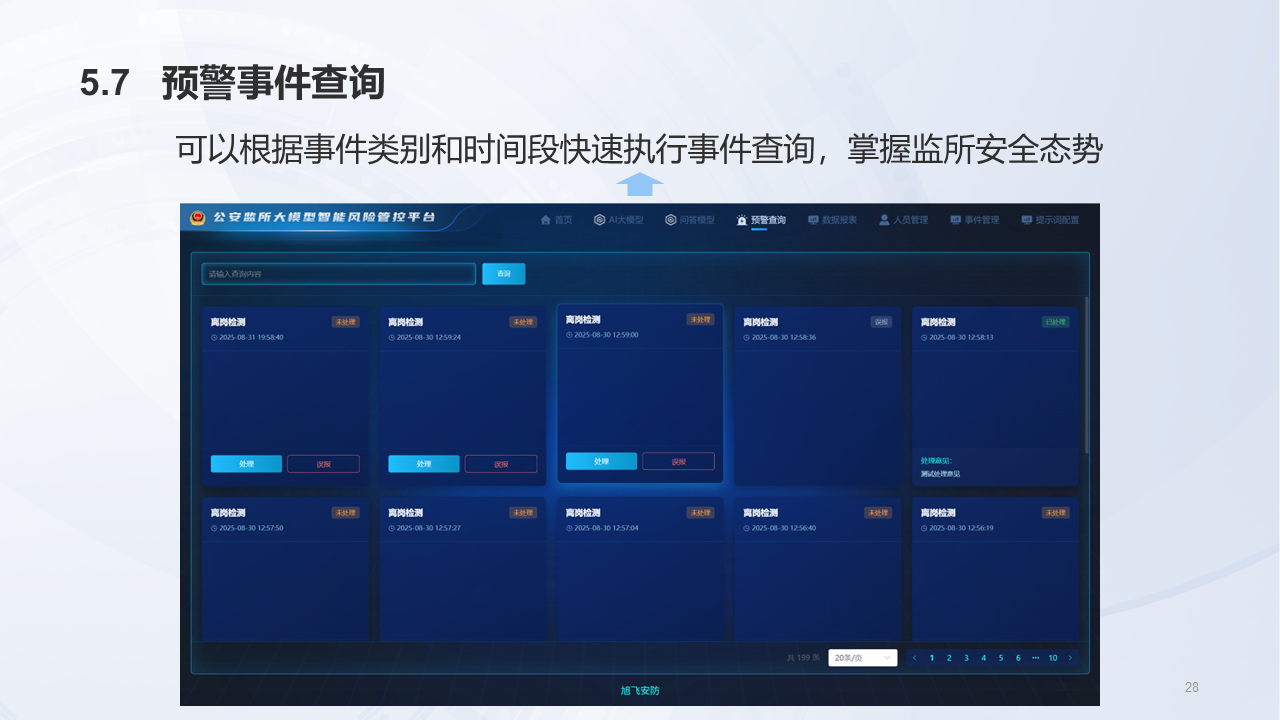Click 未处理 tag on the 19:58:40 card

click(346, 322)
